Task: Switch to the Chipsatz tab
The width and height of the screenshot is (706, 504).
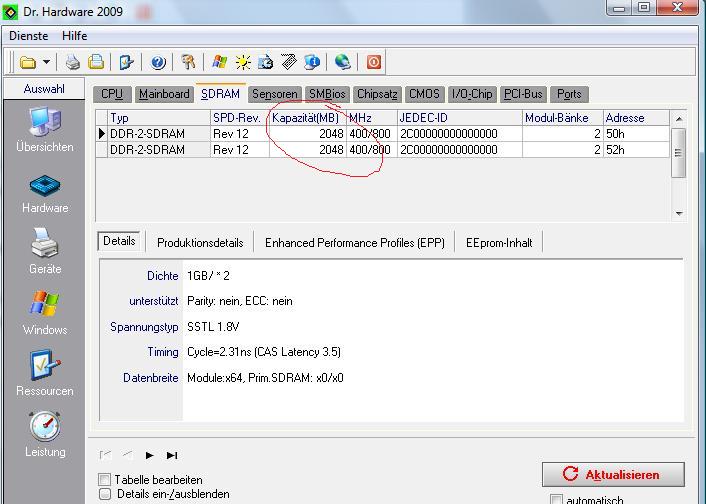Action: pyautogui.click(x=377, y=94)
